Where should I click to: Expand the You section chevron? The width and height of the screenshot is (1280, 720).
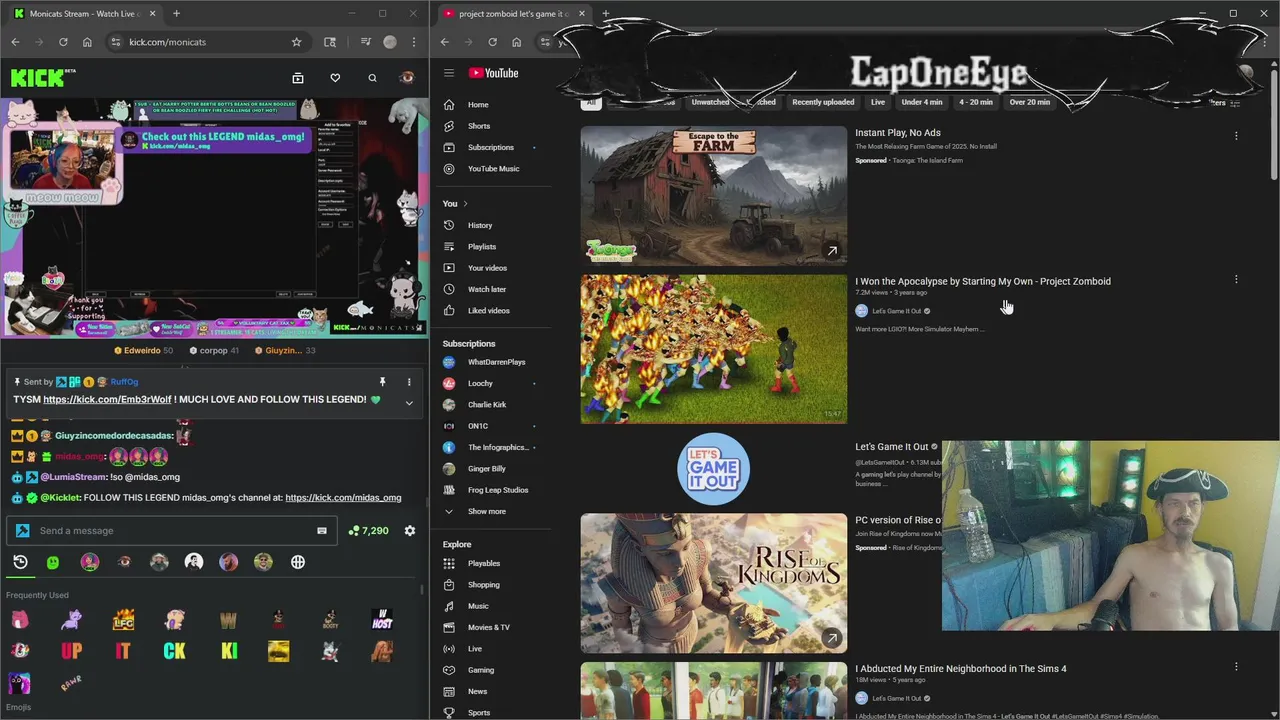[x=464, y=204]
